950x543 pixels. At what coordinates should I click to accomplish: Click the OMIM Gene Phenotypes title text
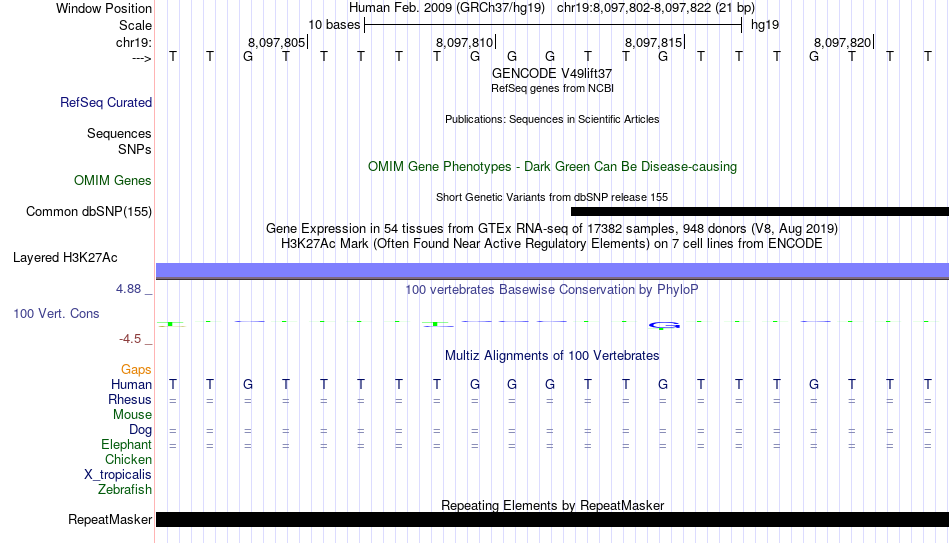(552, 167)
